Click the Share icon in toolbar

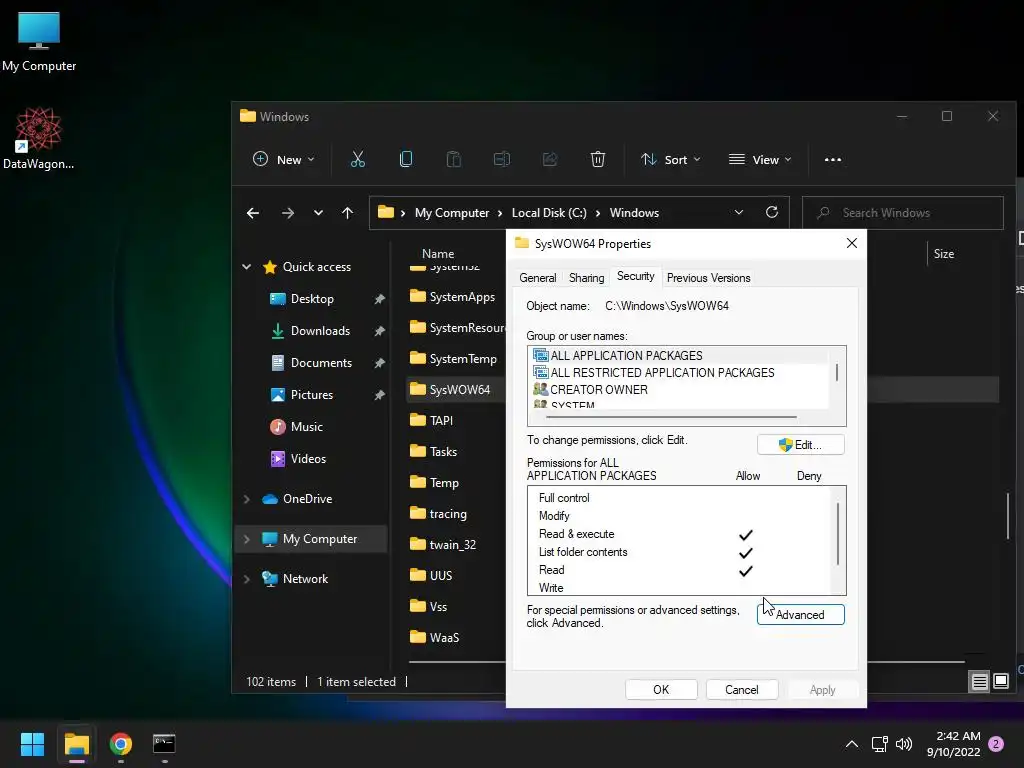tap(550, 159)
